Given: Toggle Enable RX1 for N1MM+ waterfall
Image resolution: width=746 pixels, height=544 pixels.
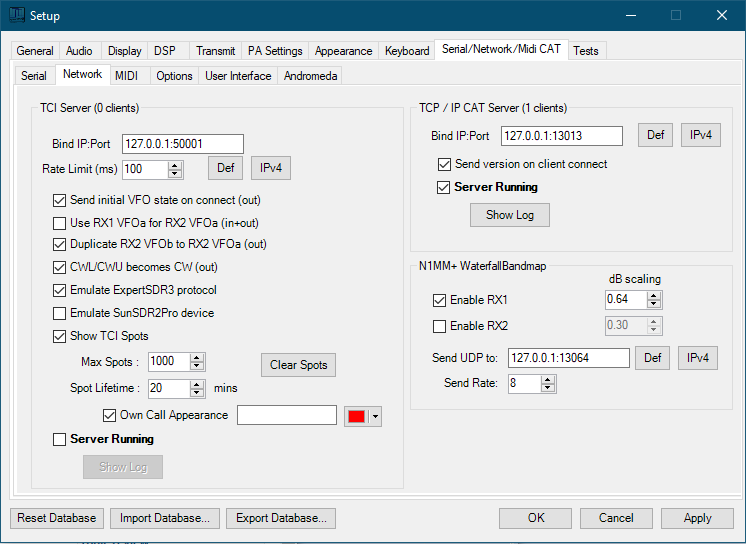Looking at the screenshot, I should [x=439, y=300].
